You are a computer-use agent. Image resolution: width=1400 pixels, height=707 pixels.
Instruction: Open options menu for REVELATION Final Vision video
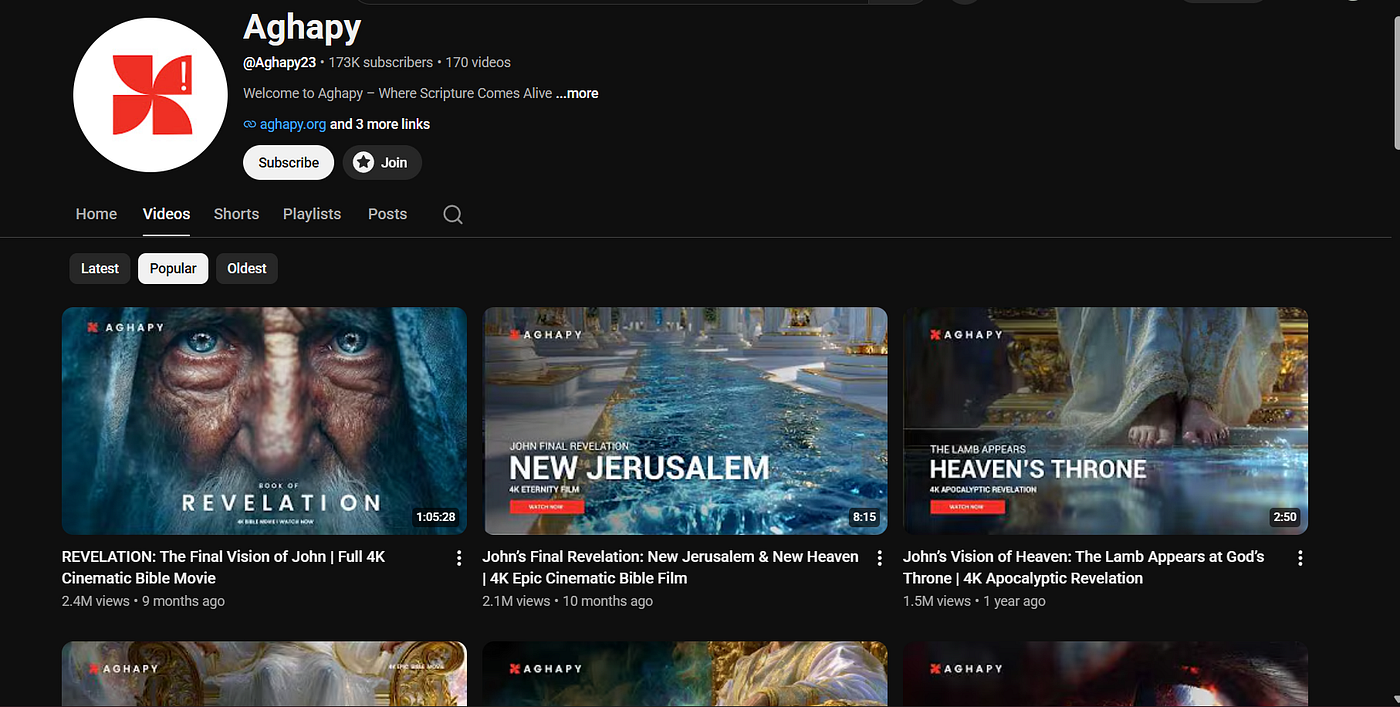tap(459, 558)
